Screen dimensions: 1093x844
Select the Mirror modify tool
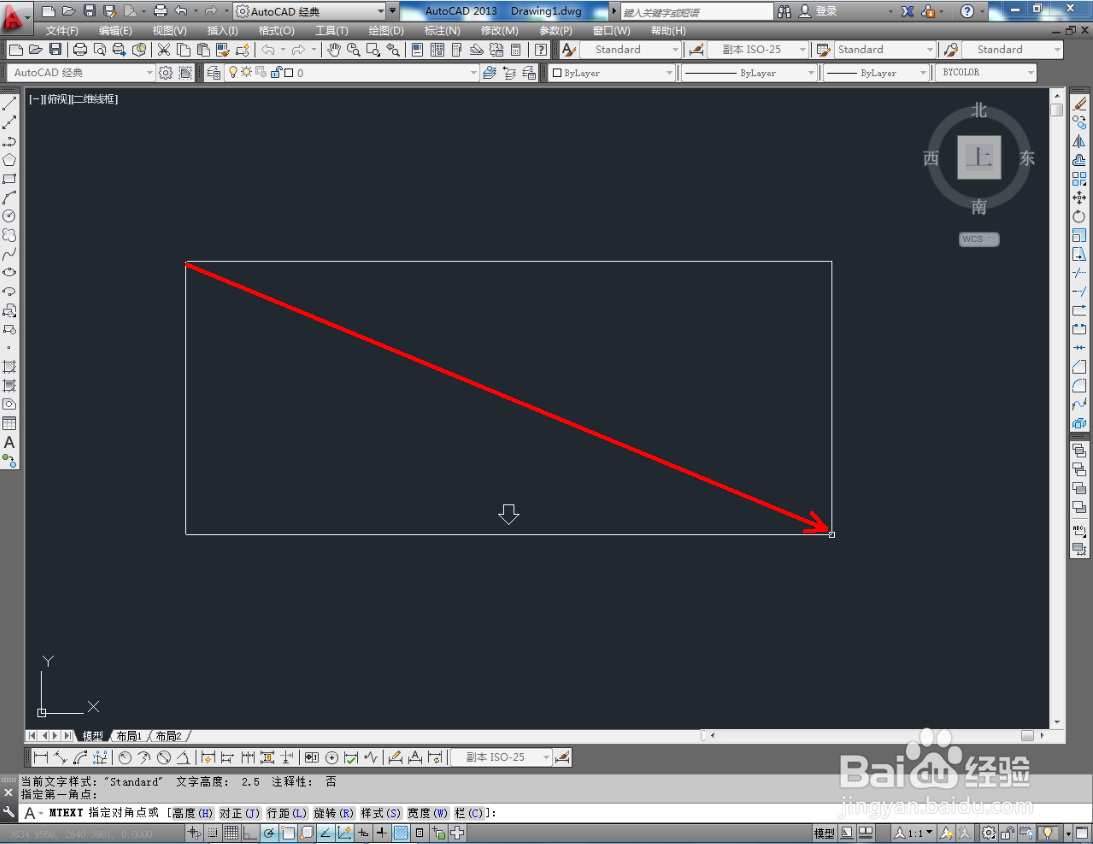[1079, 141]
